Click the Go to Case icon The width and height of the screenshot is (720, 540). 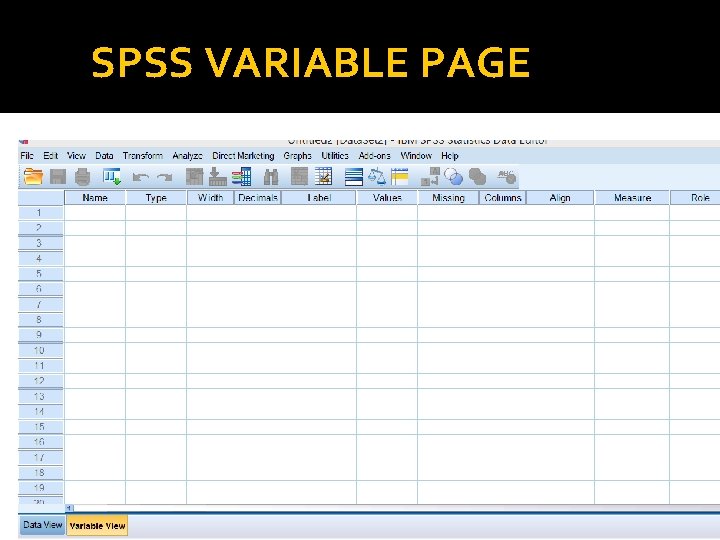click(x=195, y=177)
